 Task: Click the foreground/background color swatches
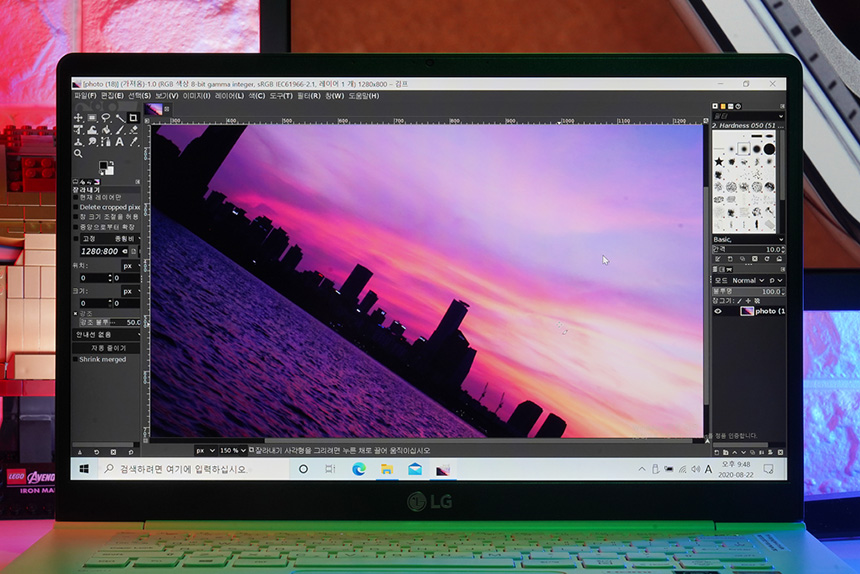[106, 168]
